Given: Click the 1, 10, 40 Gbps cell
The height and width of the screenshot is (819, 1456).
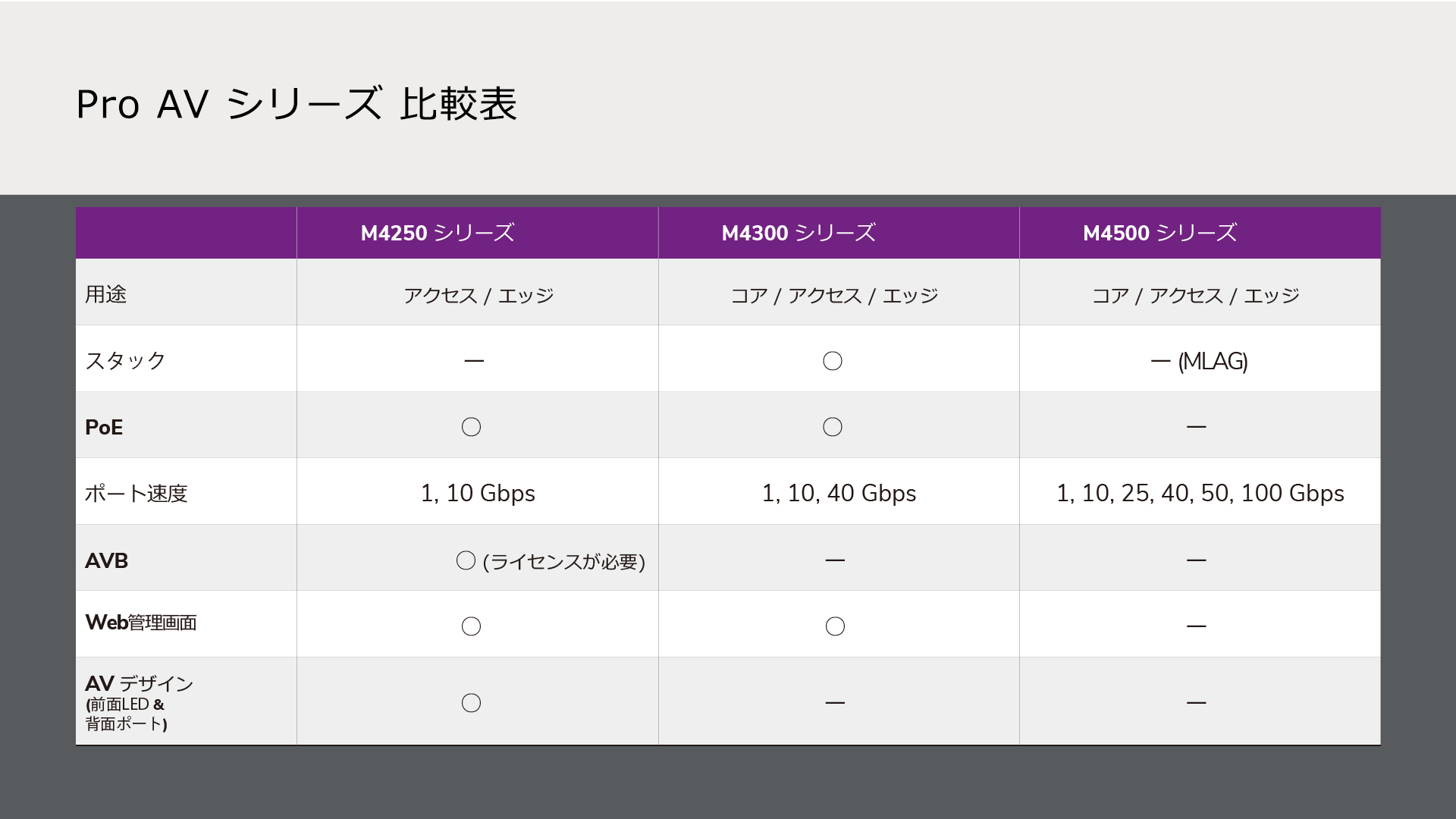Looking at the screenshot, I should (x=839, y=493).
